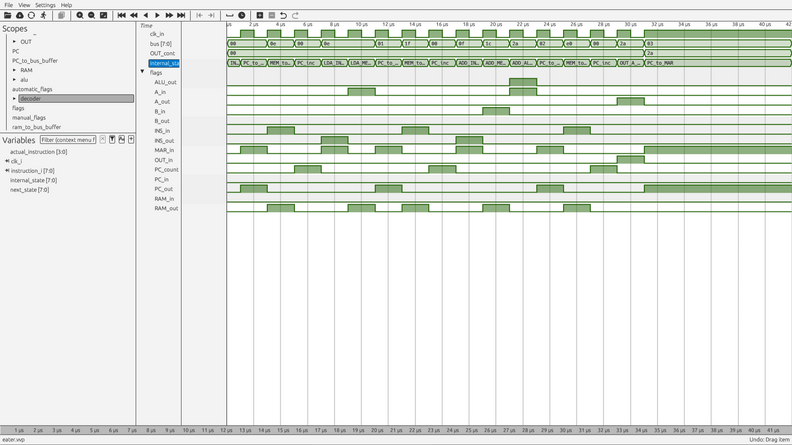Select the decoder scope
The height and width of the screenshot is (445, 792).
(x=76, y=98)
